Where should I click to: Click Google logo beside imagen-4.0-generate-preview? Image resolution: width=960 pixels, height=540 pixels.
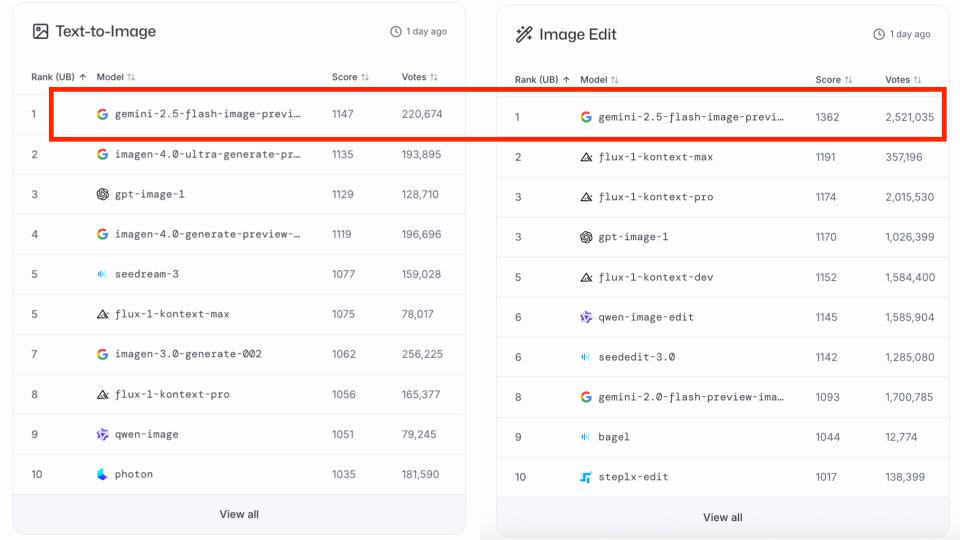(x=102, y=234)
